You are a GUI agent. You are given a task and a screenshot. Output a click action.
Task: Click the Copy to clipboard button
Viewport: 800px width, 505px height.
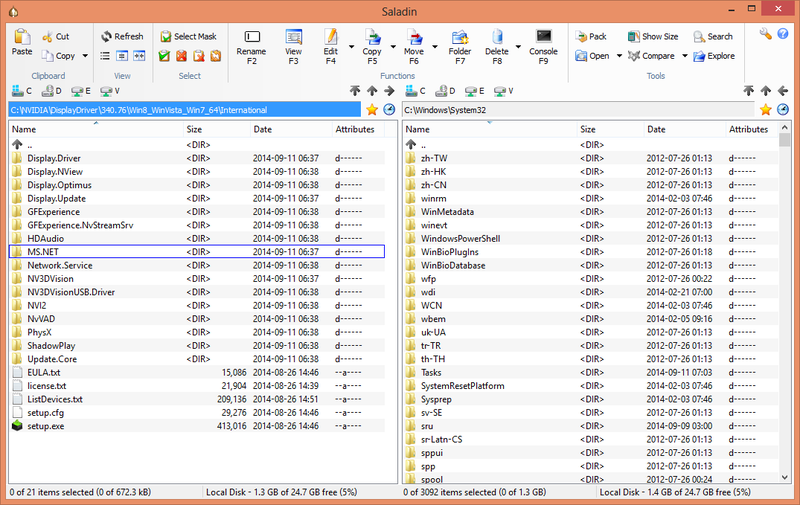(58, 56)
